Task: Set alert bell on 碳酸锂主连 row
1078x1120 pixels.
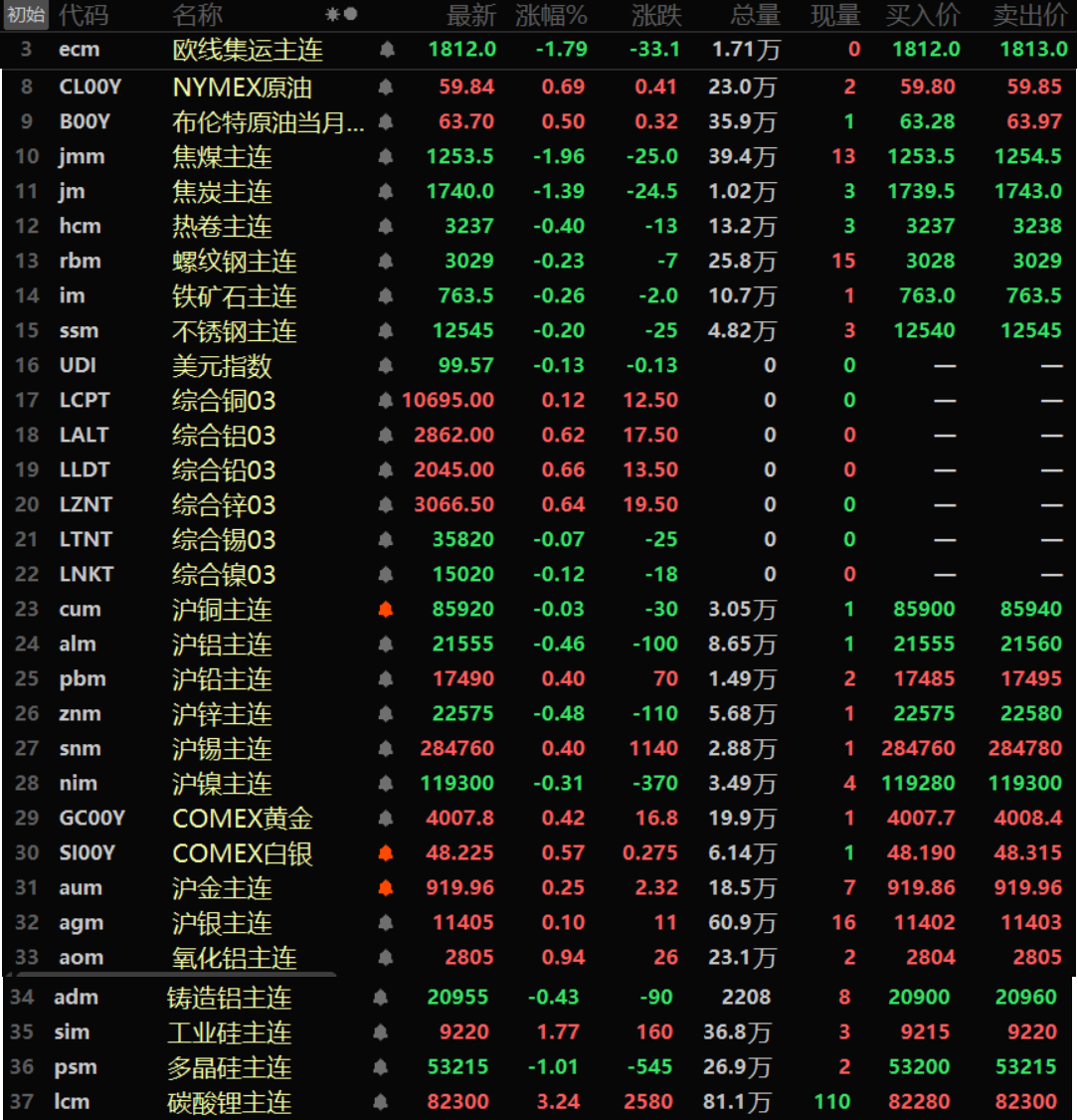Action: (380, 1102)
